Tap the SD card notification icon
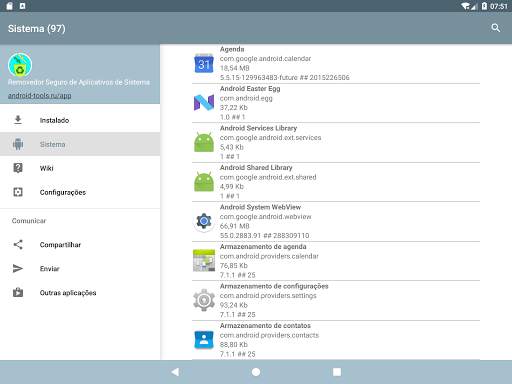 coord(9,6)
